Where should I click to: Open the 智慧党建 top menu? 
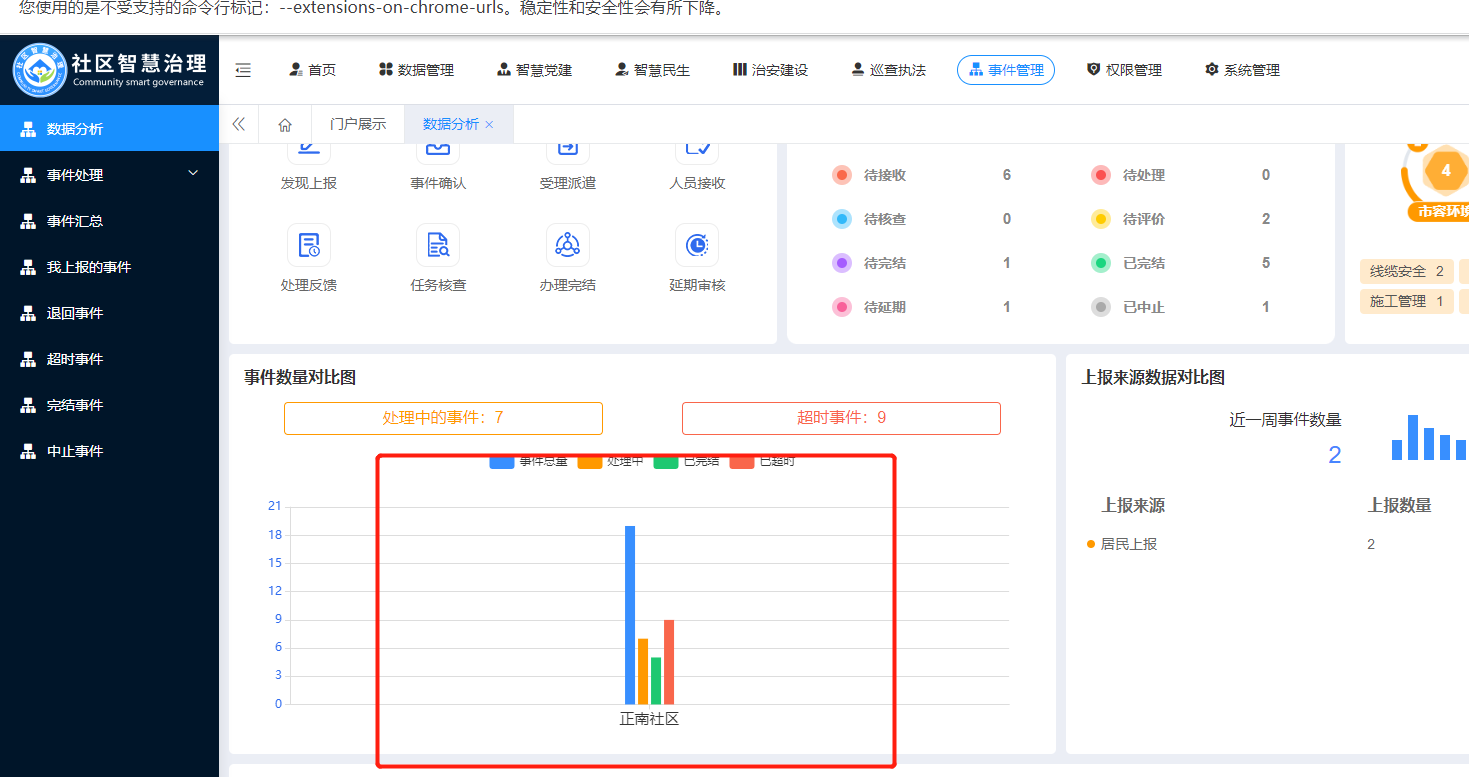click(x=535, y=70)
